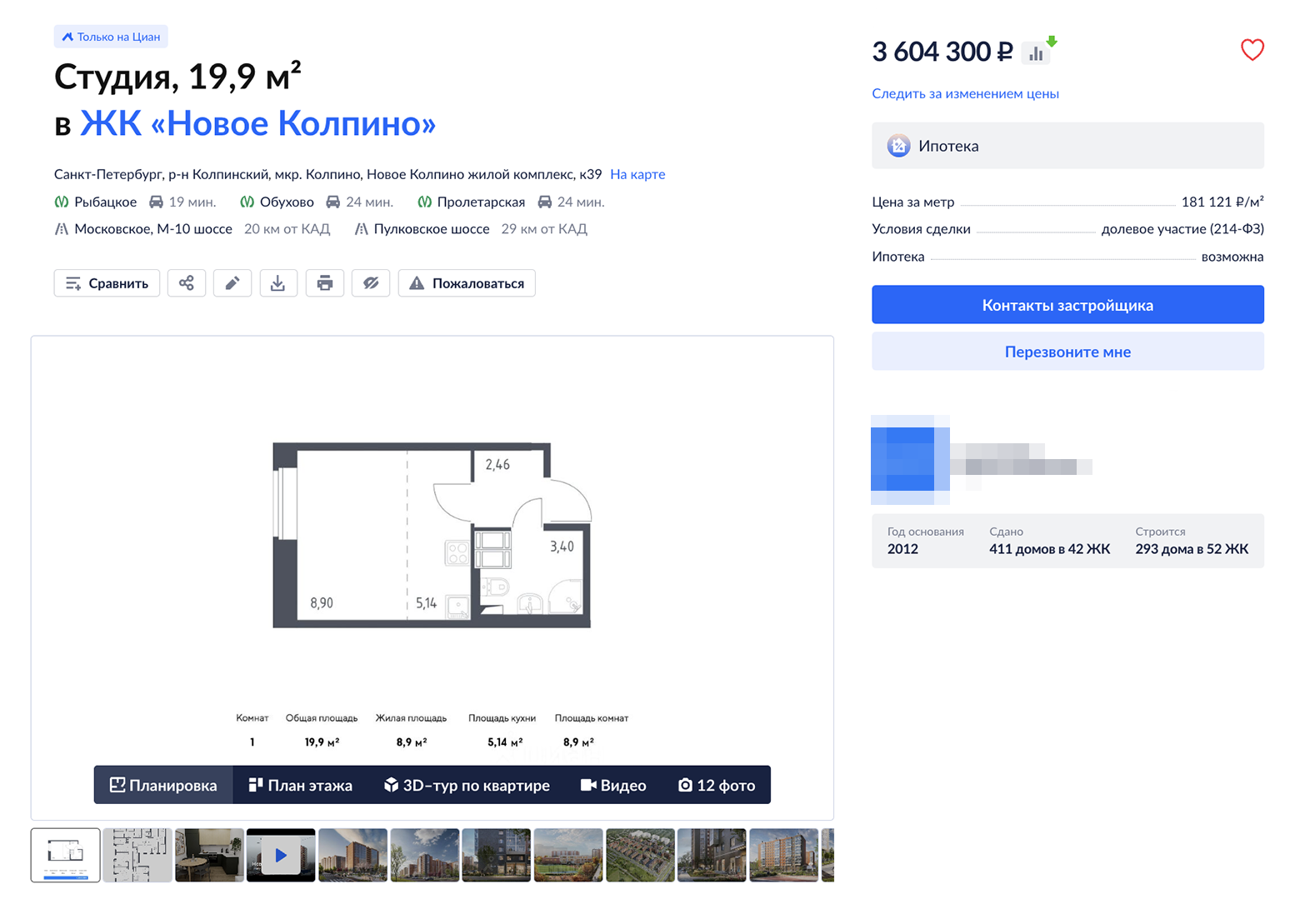Play the video thumbnail

(x=281, y=855)
